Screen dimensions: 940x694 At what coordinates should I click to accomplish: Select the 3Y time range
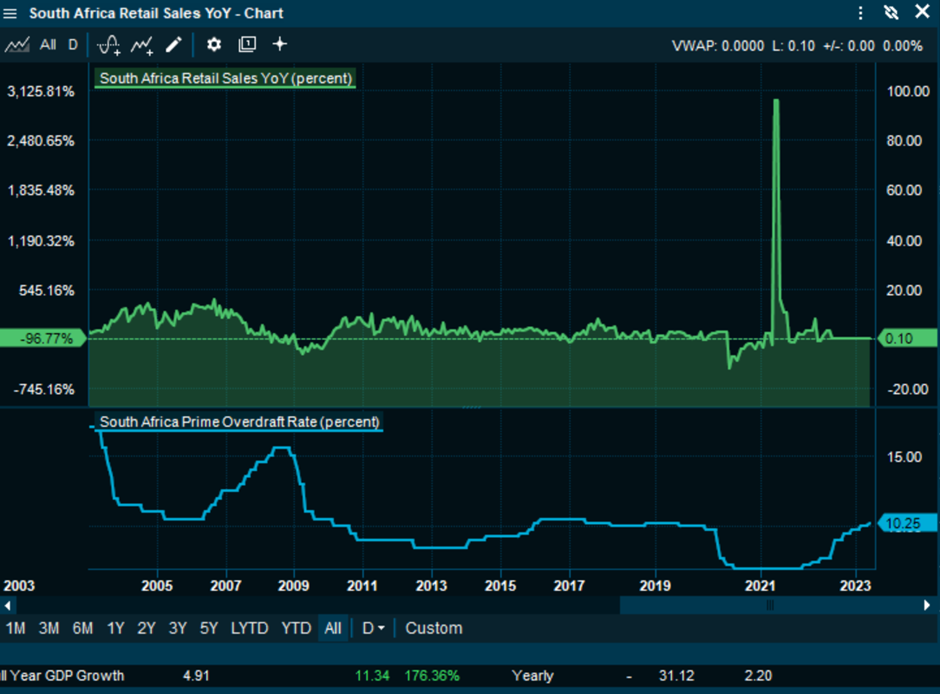coord(177,628)
